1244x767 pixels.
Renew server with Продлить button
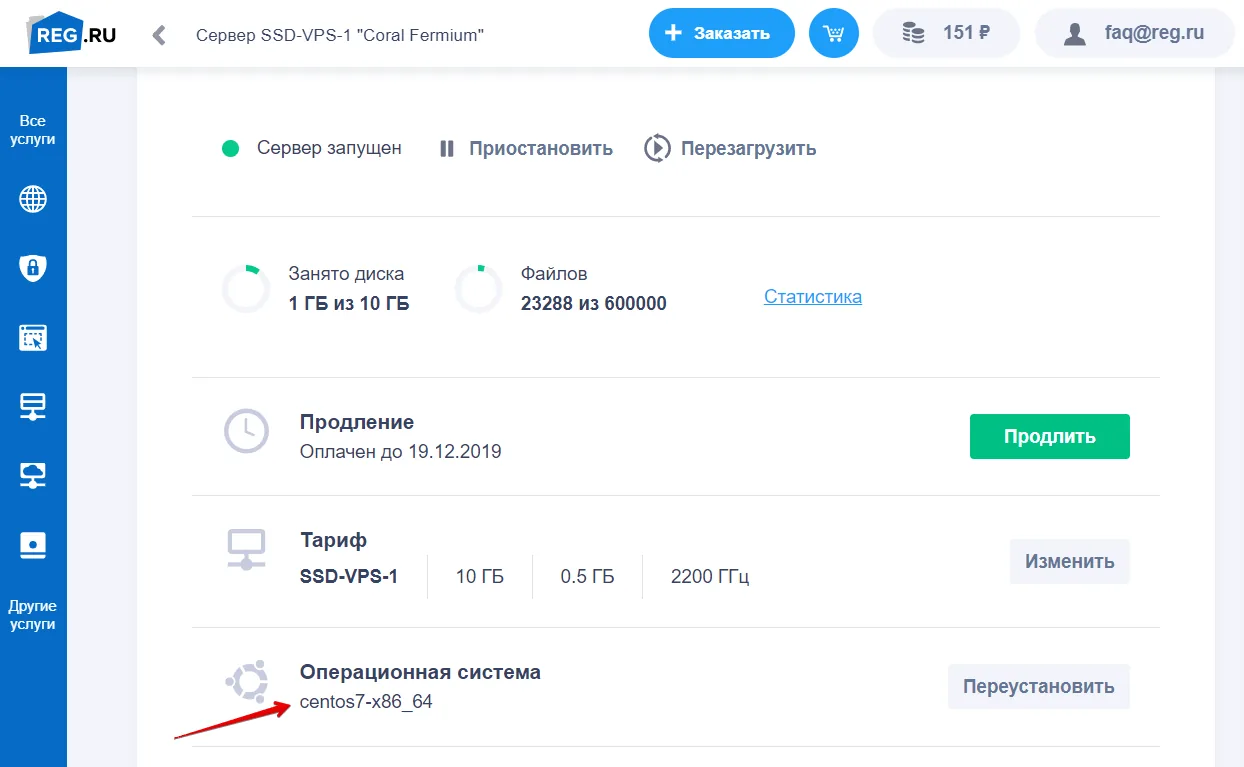click(x=1049, y=436)
